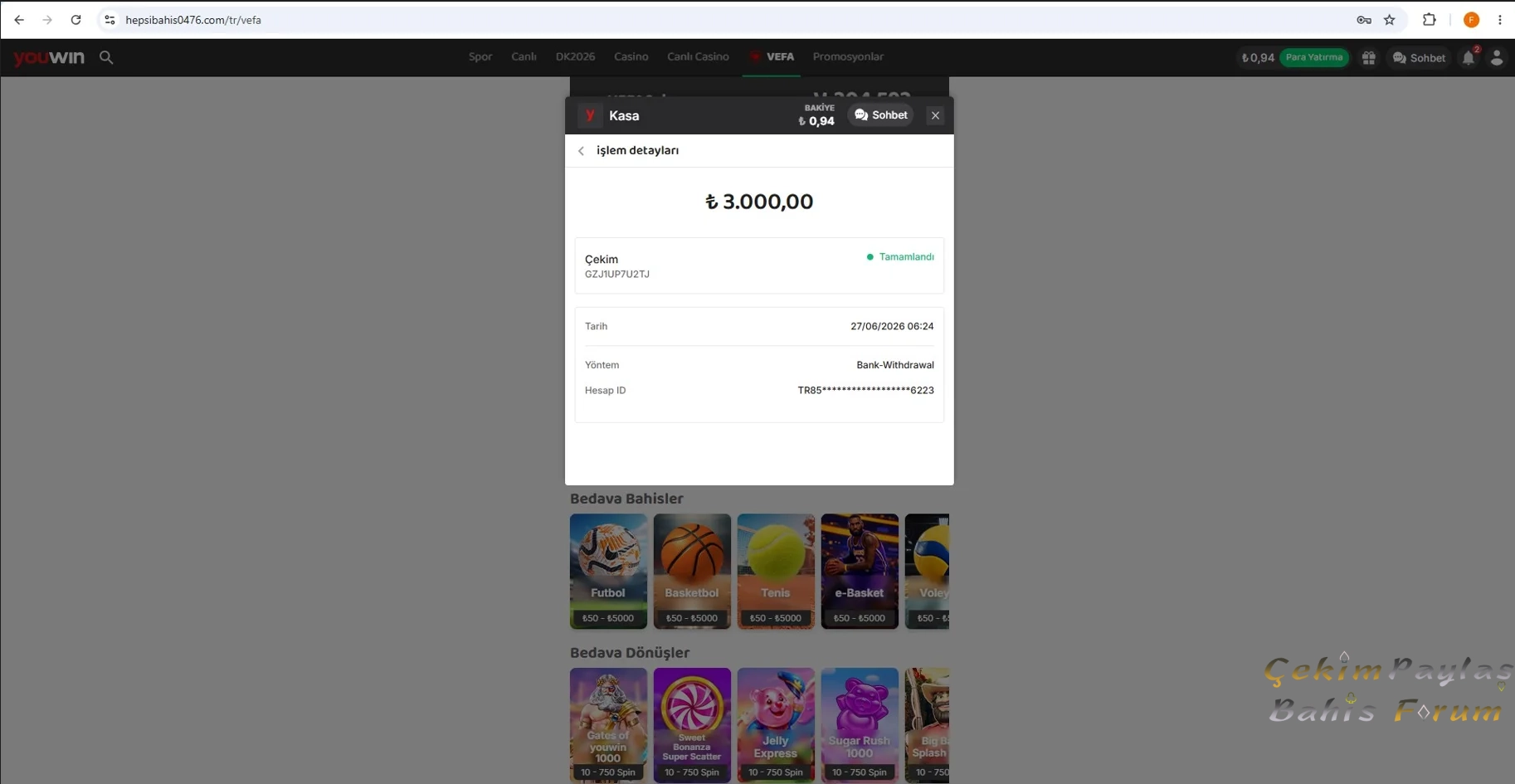This screenshot has width=1515, height=784.
Task: Click the gift box rewards icon
Action: [x=1369, y=57]
